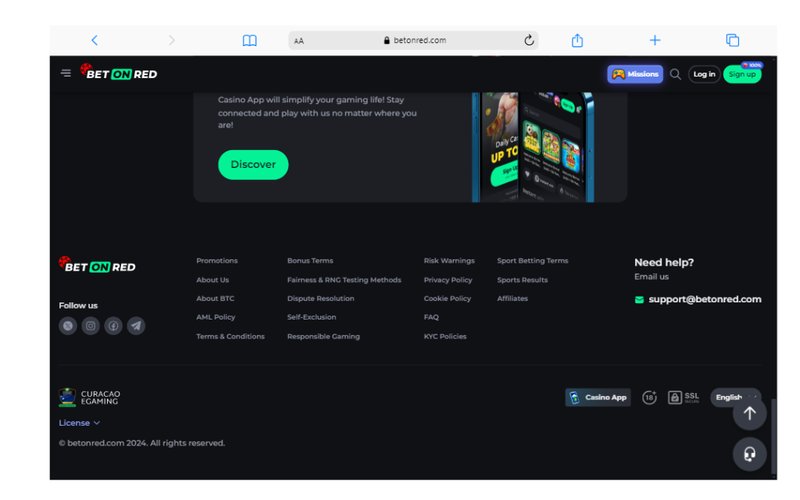Open the Missions menu item
Screen dimensions: 800x500
point(635,74)
